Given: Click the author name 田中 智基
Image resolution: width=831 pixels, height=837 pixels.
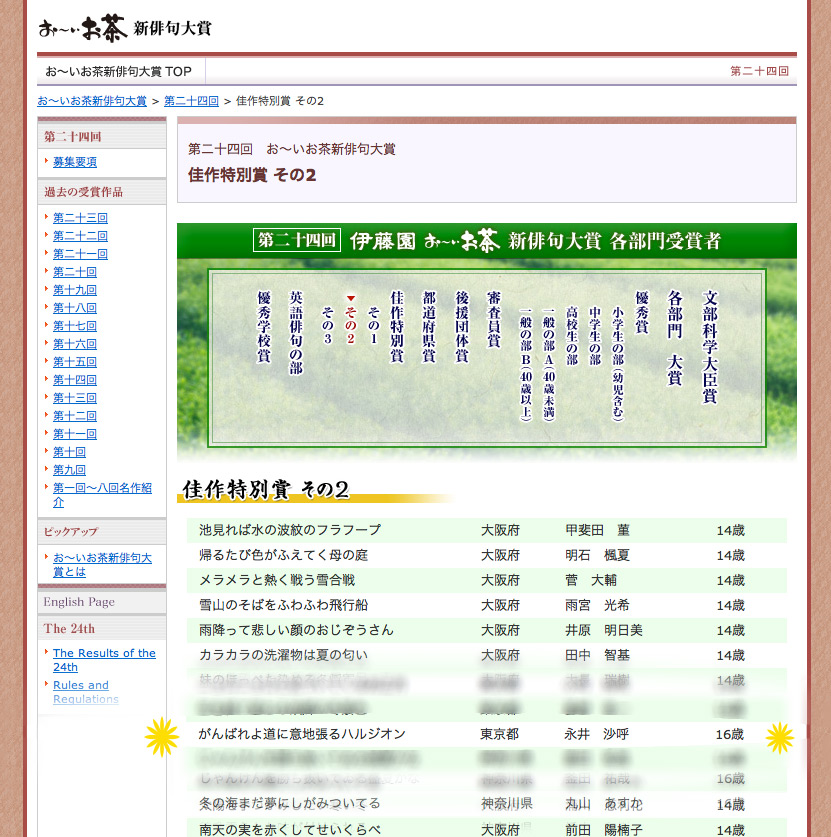Looking at the screenshot, I should (598, 656).
